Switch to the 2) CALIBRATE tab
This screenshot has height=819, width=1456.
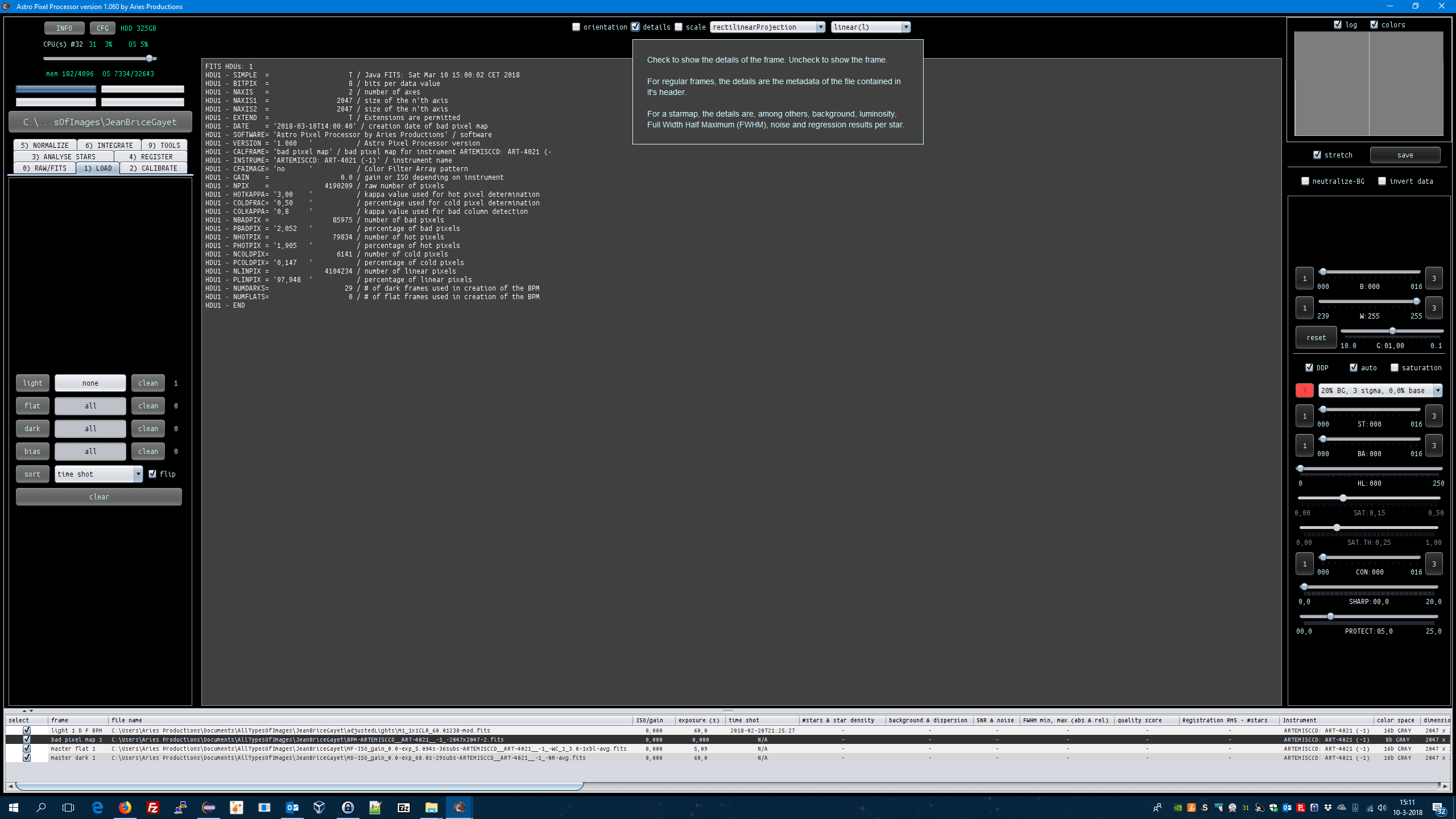pos(153,168)
